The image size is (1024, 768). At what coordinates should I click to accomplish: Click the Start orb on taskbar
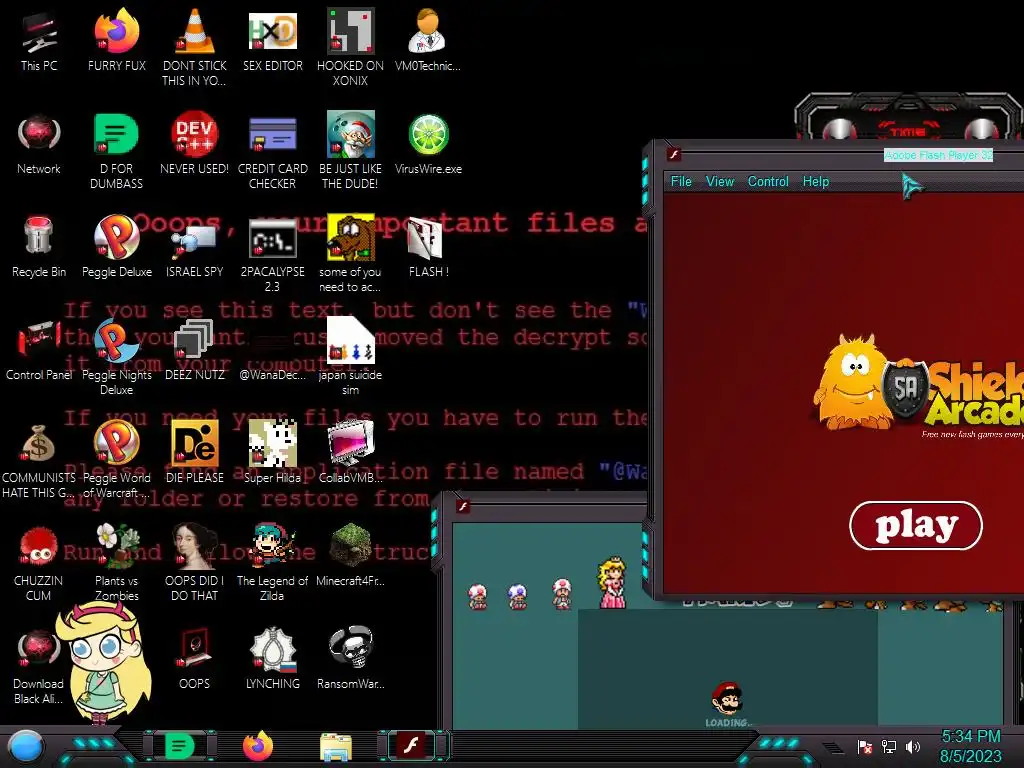point(25,747)
